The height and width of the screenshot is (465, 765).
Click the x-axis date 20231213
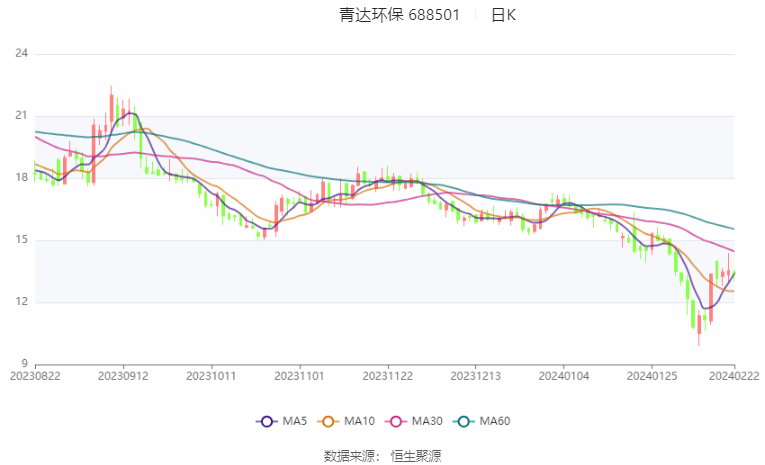click(476, 376)
